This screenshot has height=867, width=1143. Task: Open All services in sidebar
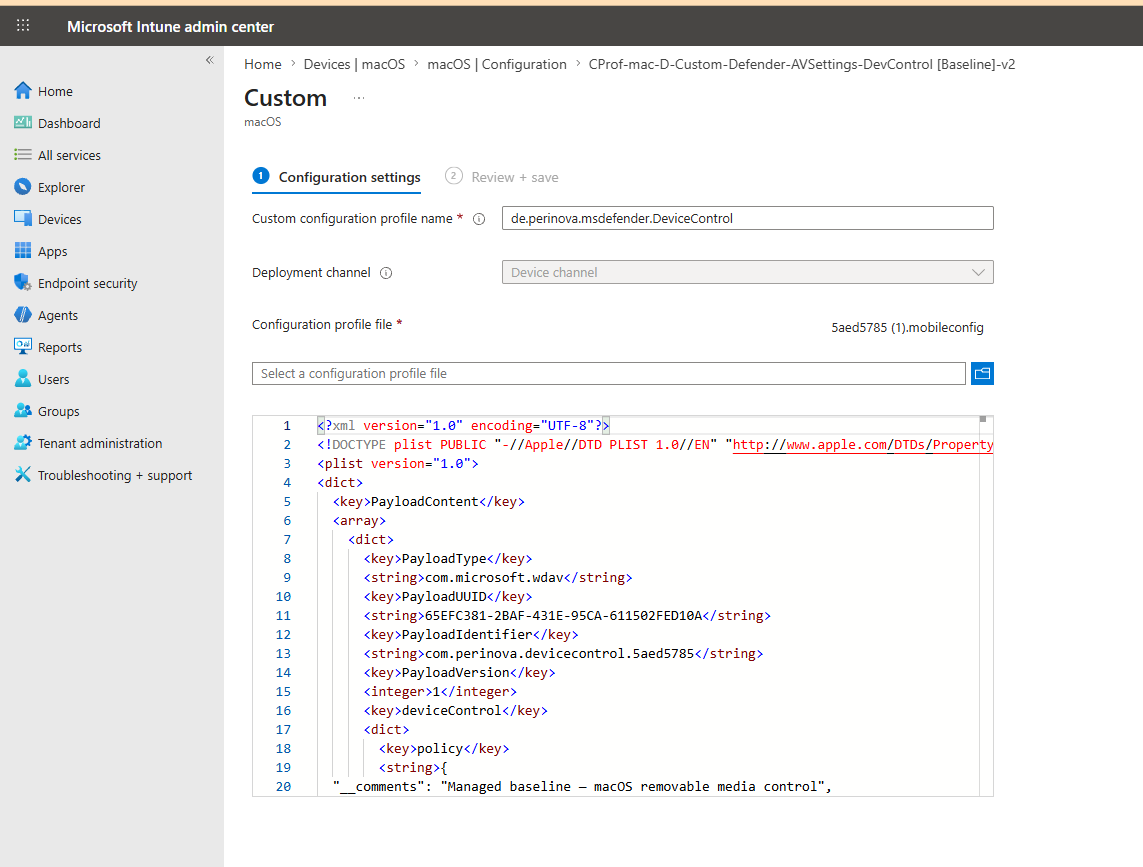(69, 155)
